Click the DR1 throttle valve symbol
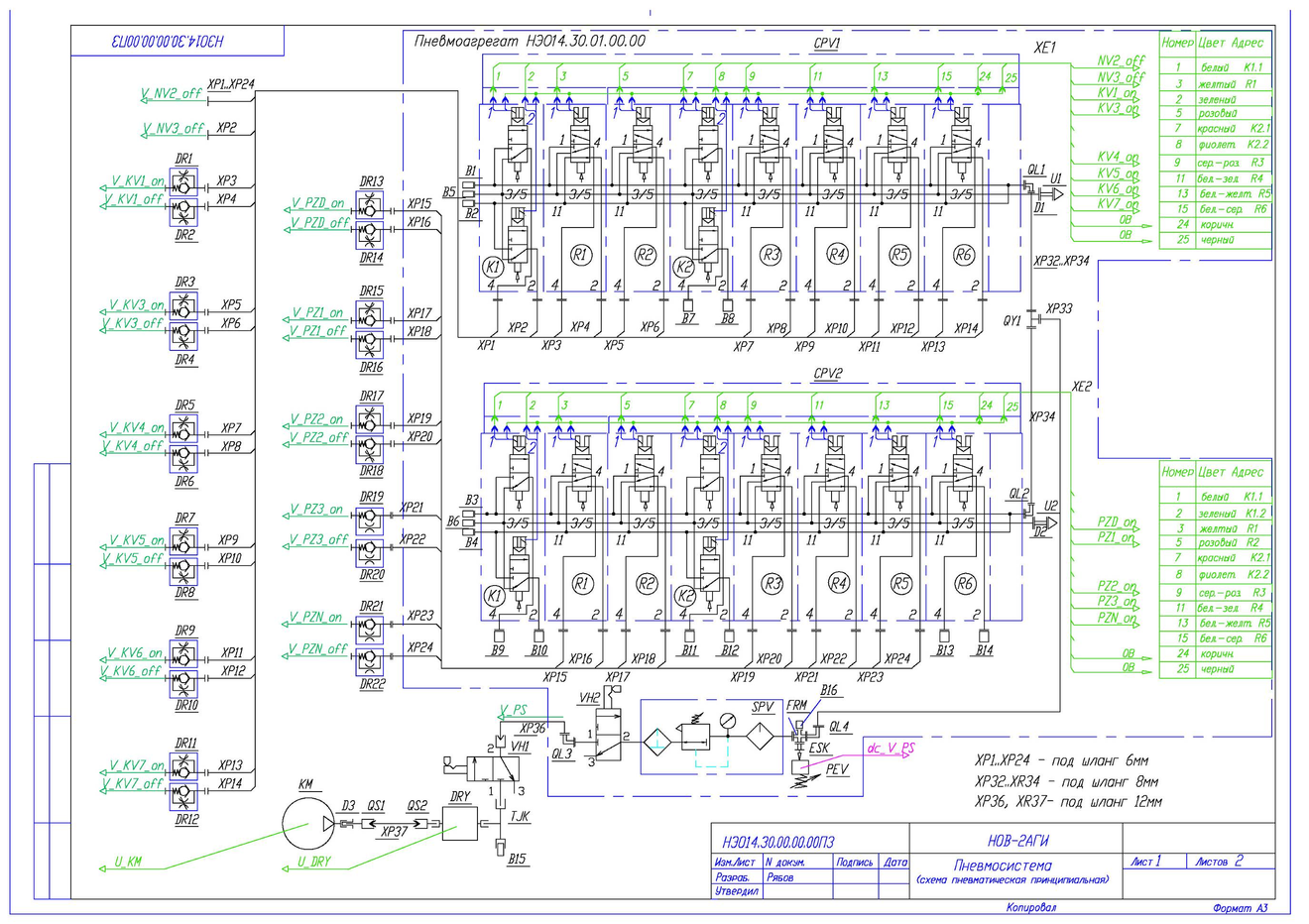Screen dimensions: 1309x924 pyautogui.click(x=183, y=183)
